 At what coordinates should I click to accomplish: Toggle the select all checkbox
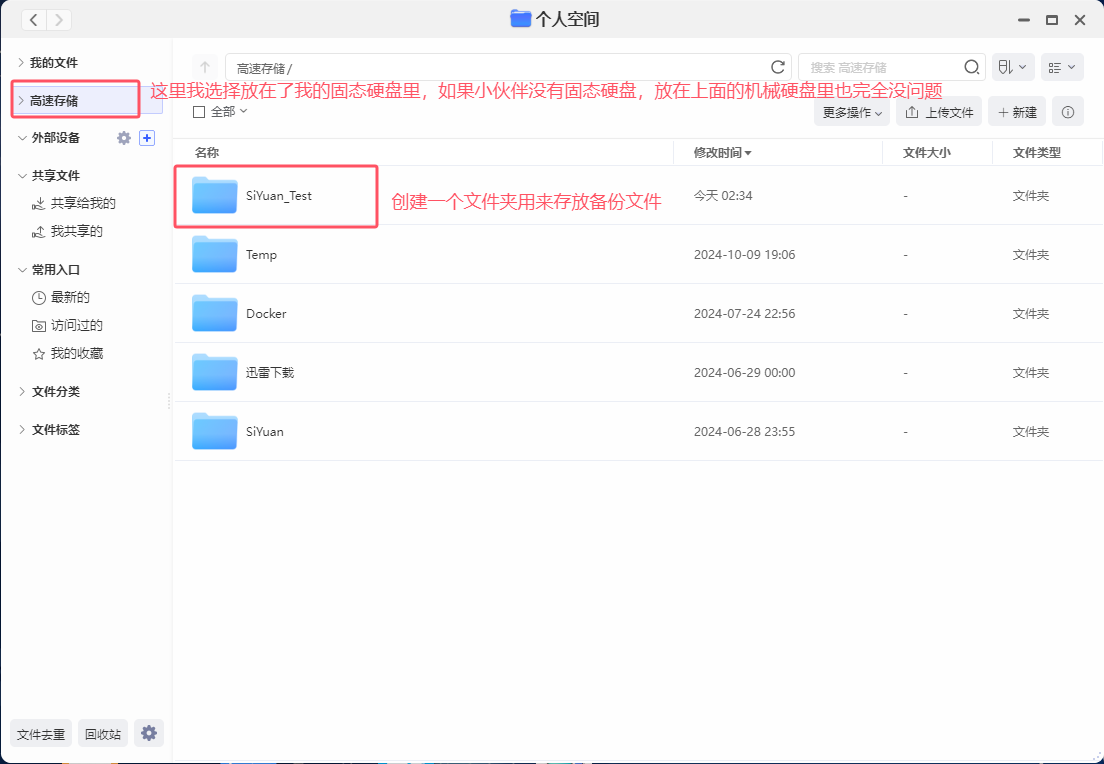click(x=199, y=112)
